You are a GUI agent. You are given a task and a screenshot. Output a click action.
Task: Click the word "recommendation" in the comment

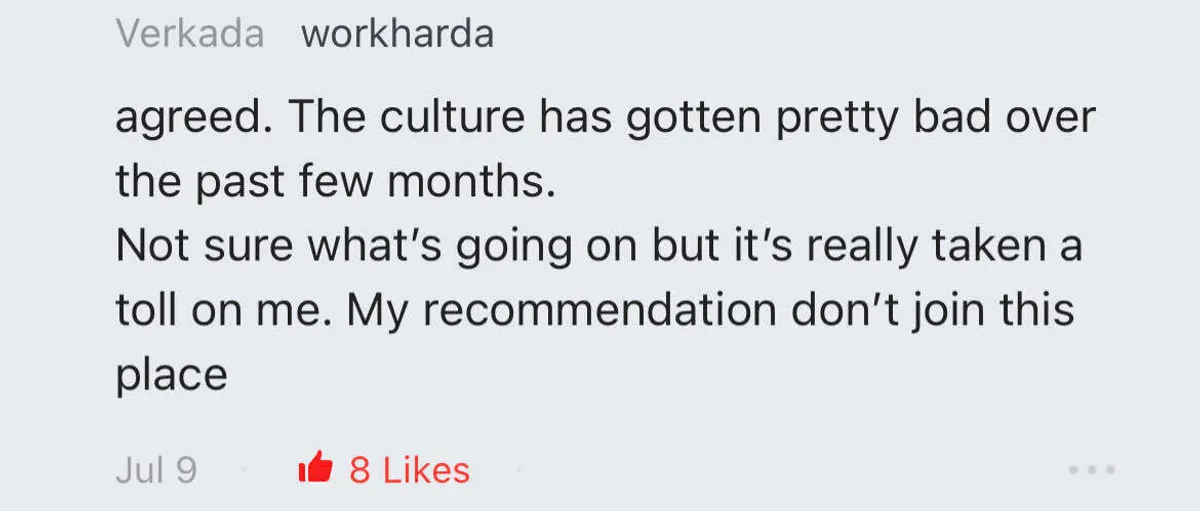597,310
